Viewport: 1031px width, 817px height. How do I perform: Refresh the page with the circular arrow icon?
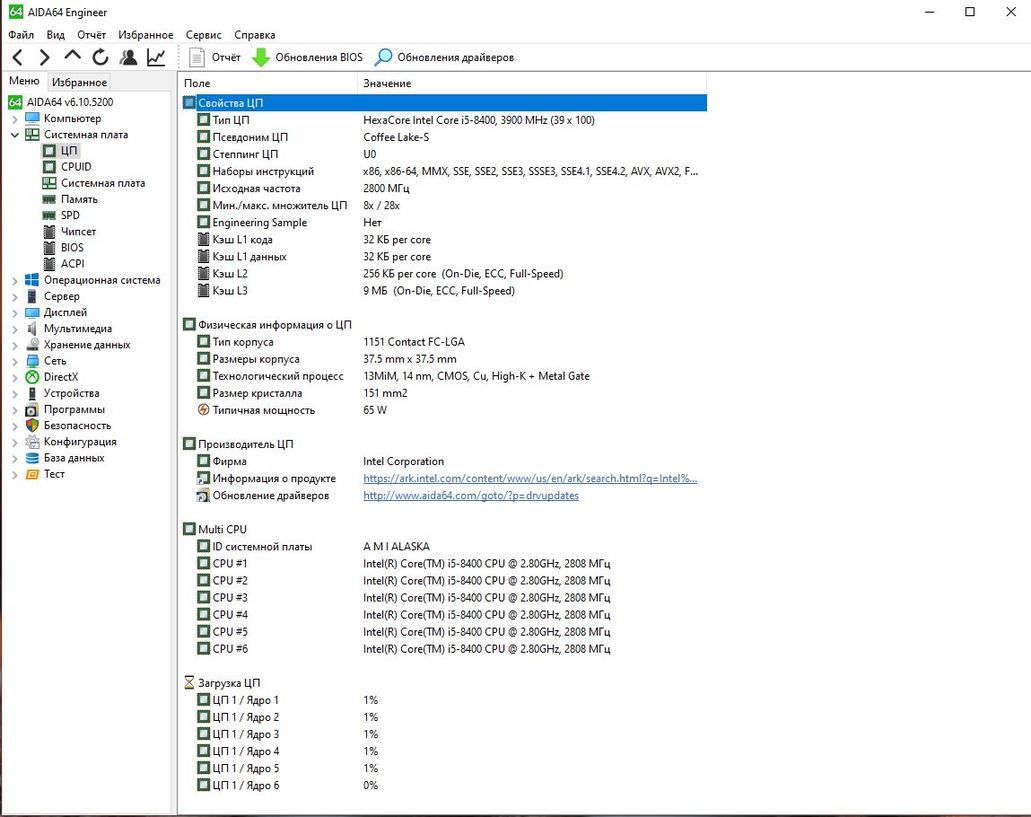coord(101,58)
